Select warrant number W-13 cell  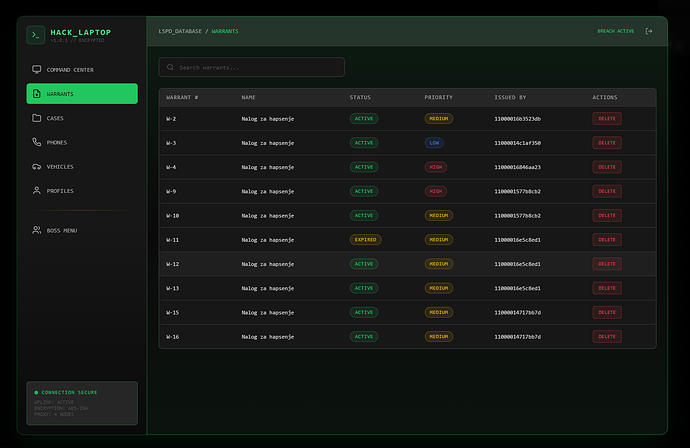click(x=172, y=288)
